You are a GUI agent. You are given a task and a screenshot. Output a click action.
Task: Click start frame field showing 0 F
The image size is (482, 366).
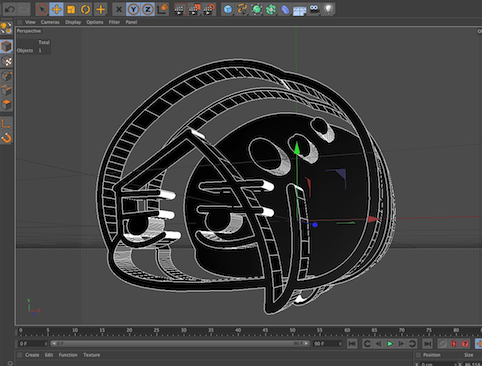tap(32, 344)
